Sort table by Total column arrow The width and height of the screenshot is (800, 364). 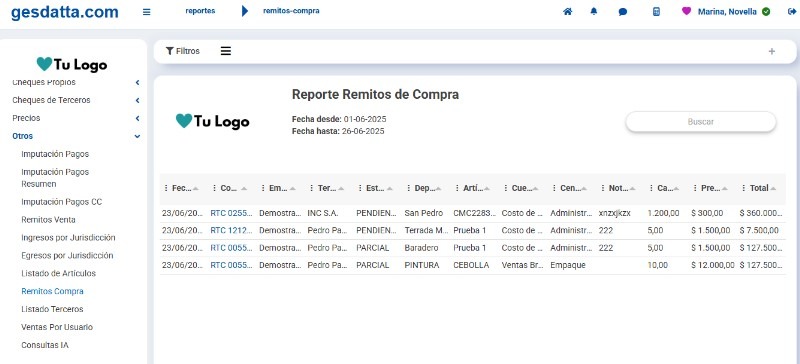(x=773, y=188)
